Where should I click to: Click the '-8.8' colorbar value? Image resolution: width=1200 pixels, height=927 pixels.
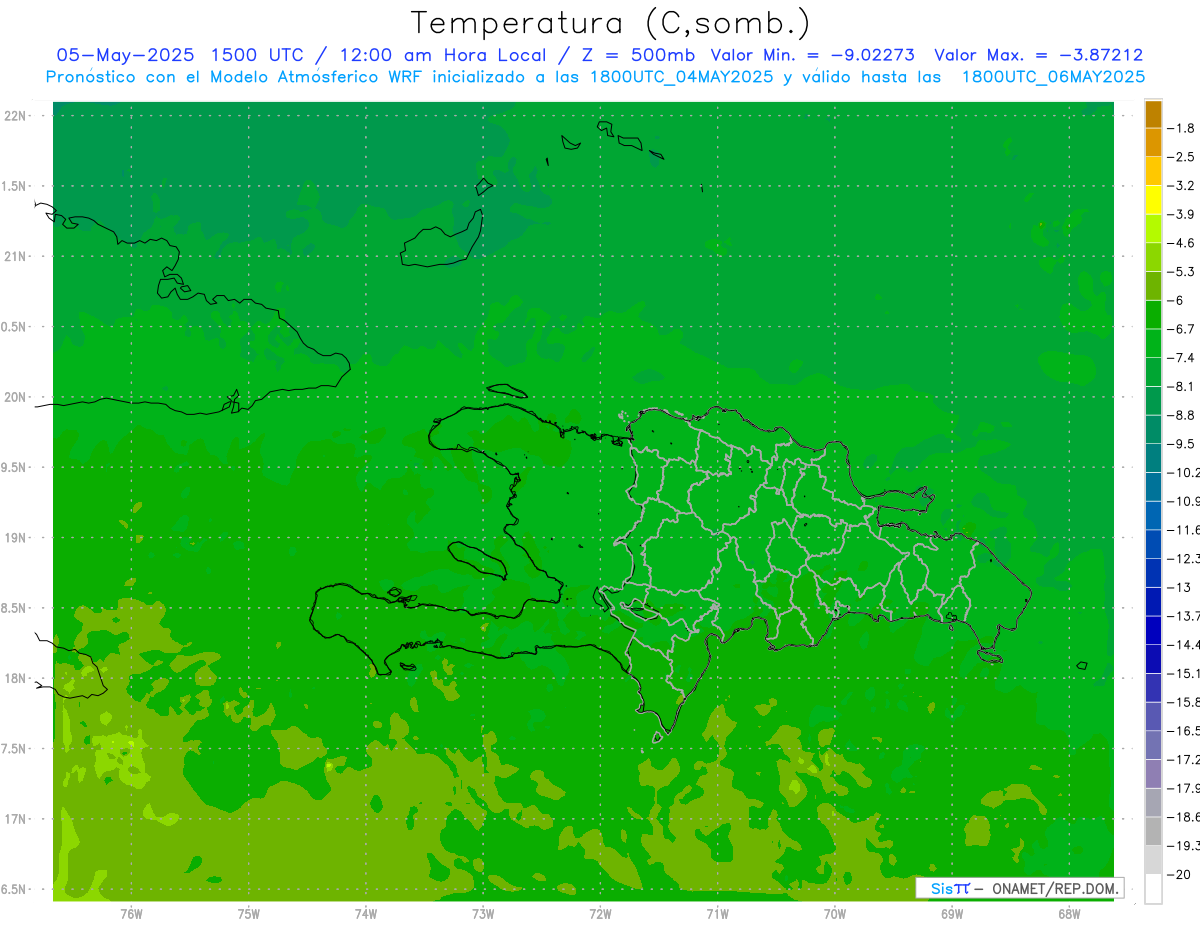(x=1181, y=415)
